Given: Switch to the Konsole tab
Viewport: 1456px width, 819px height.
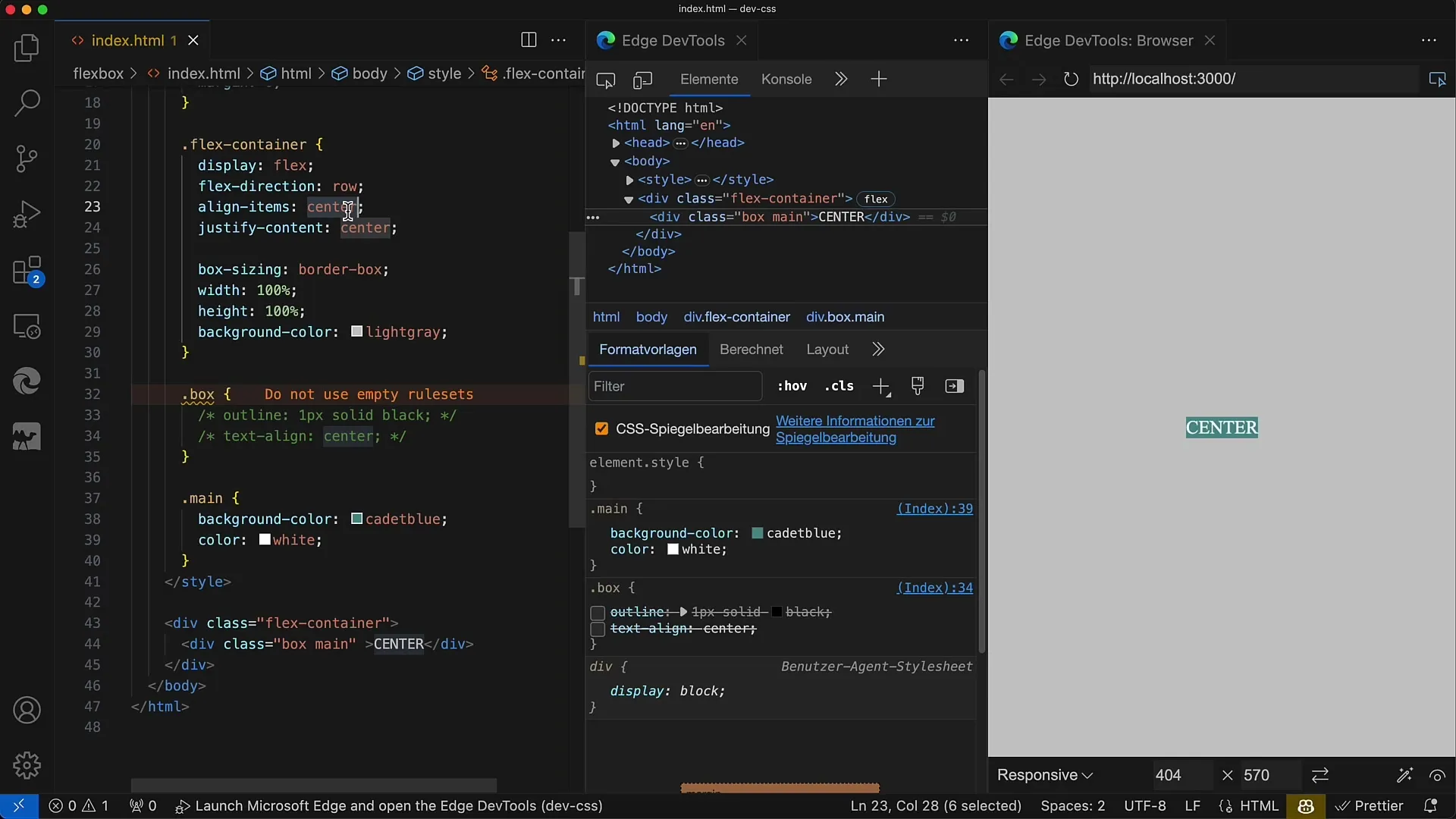Looking at the screenshot, I should (786, 79).
